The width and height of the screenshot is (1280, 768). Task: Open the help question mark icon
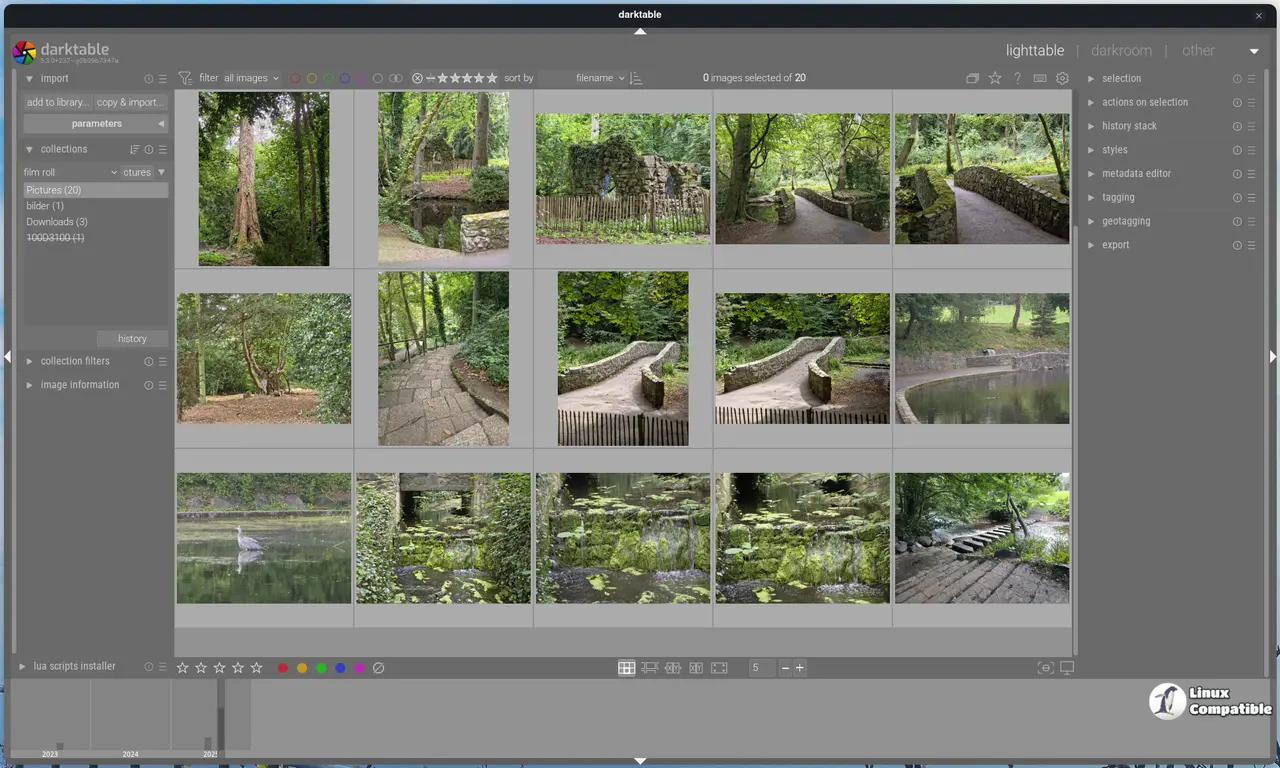point(1017,78)
